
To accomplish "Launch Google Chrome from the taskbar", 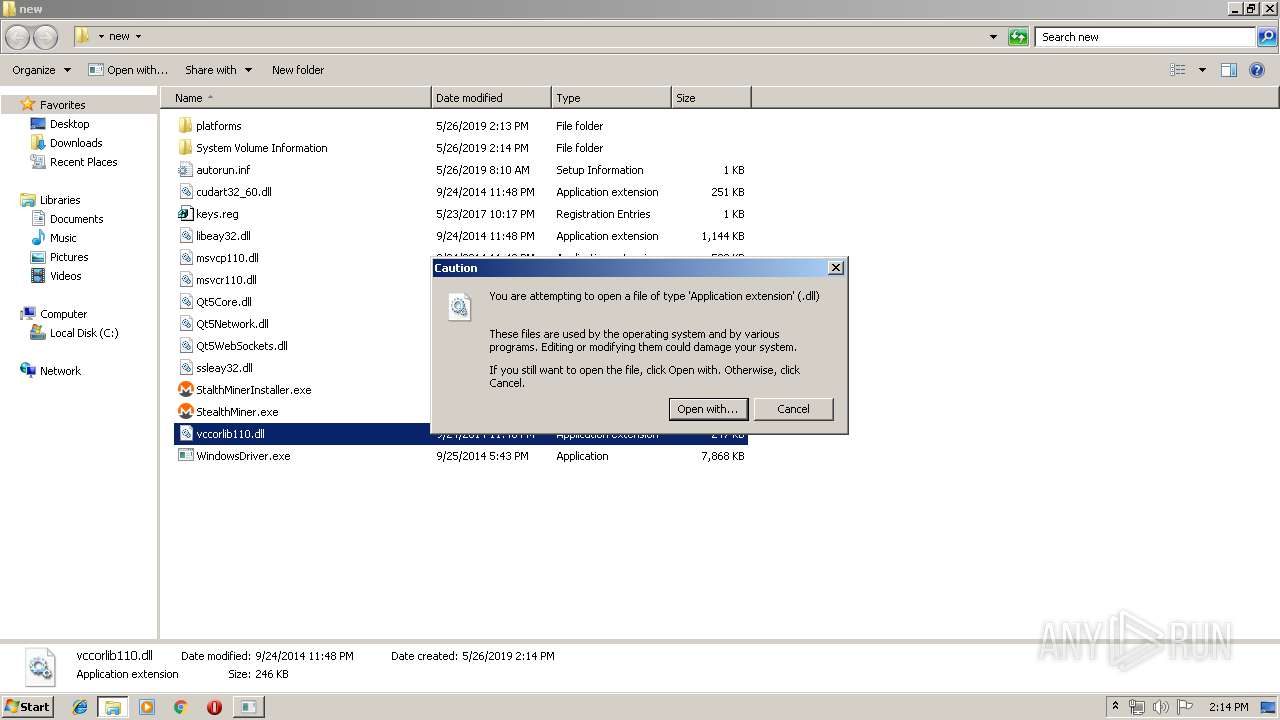I will [181, 707].
